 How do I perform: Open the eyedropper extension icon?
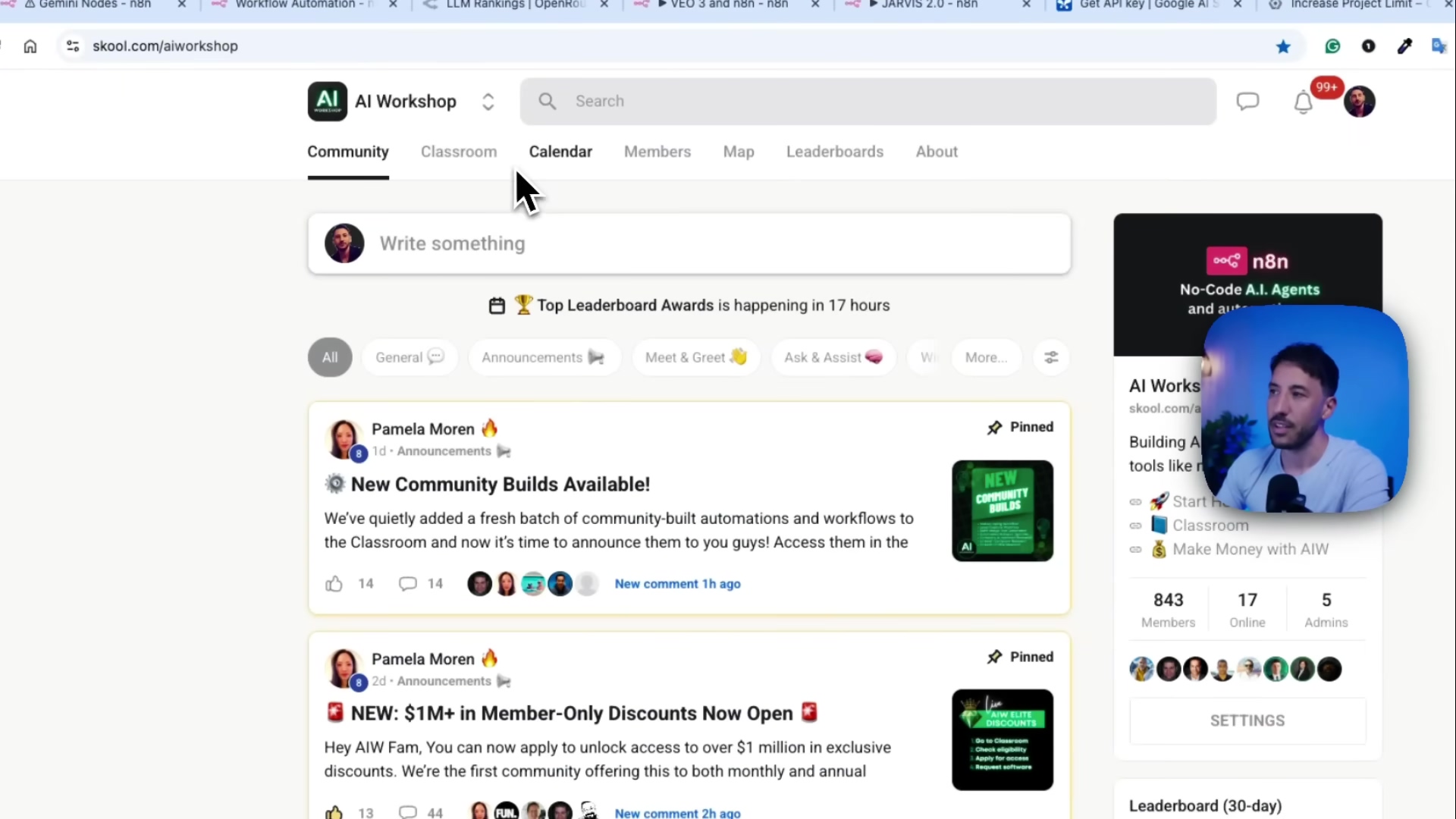(1404, 46)
